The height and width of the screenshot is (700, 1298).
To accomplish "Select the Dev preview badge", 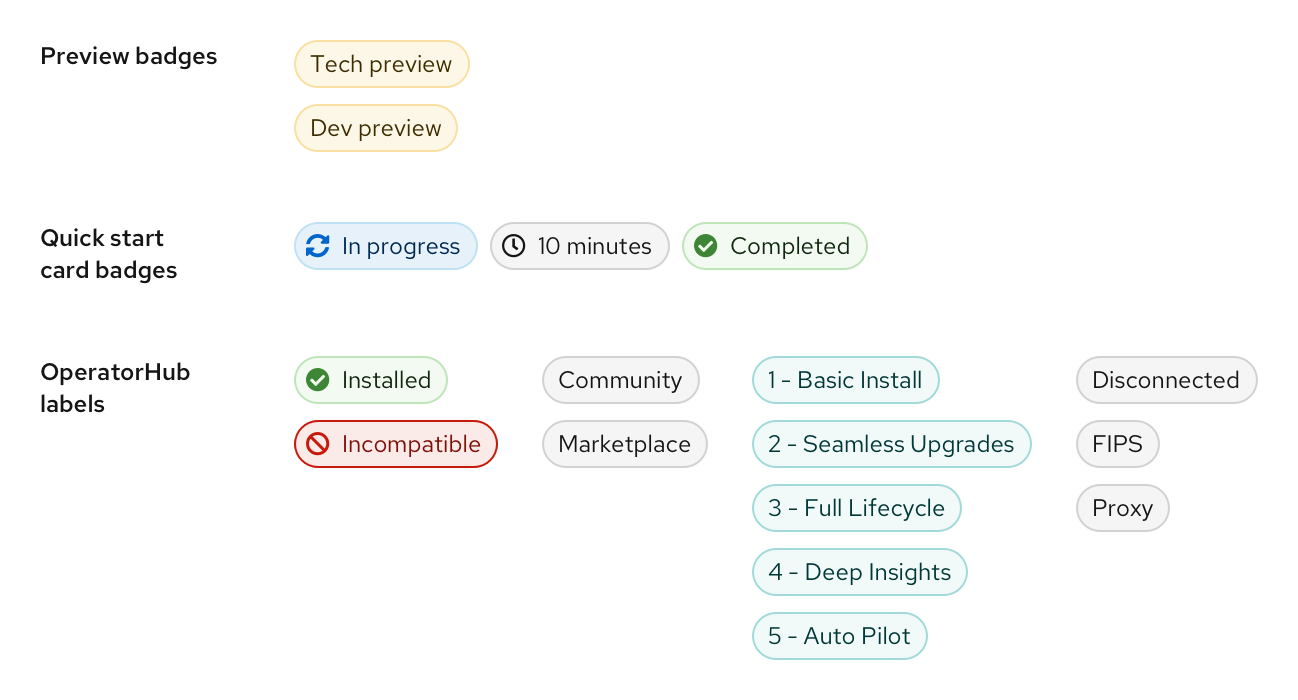I will pos(375,127).
